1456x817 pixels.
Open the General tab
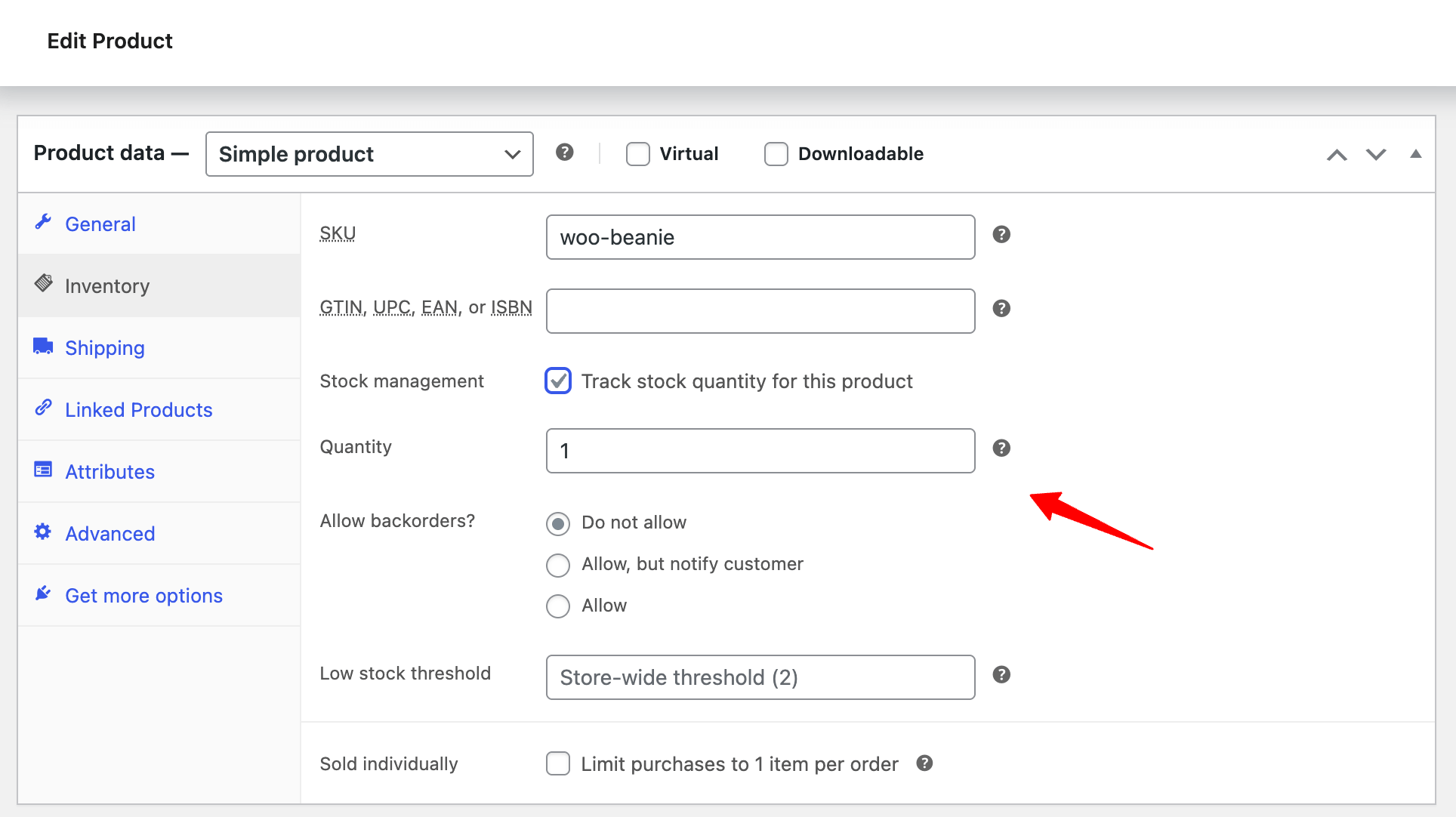(x=159, y=224)
